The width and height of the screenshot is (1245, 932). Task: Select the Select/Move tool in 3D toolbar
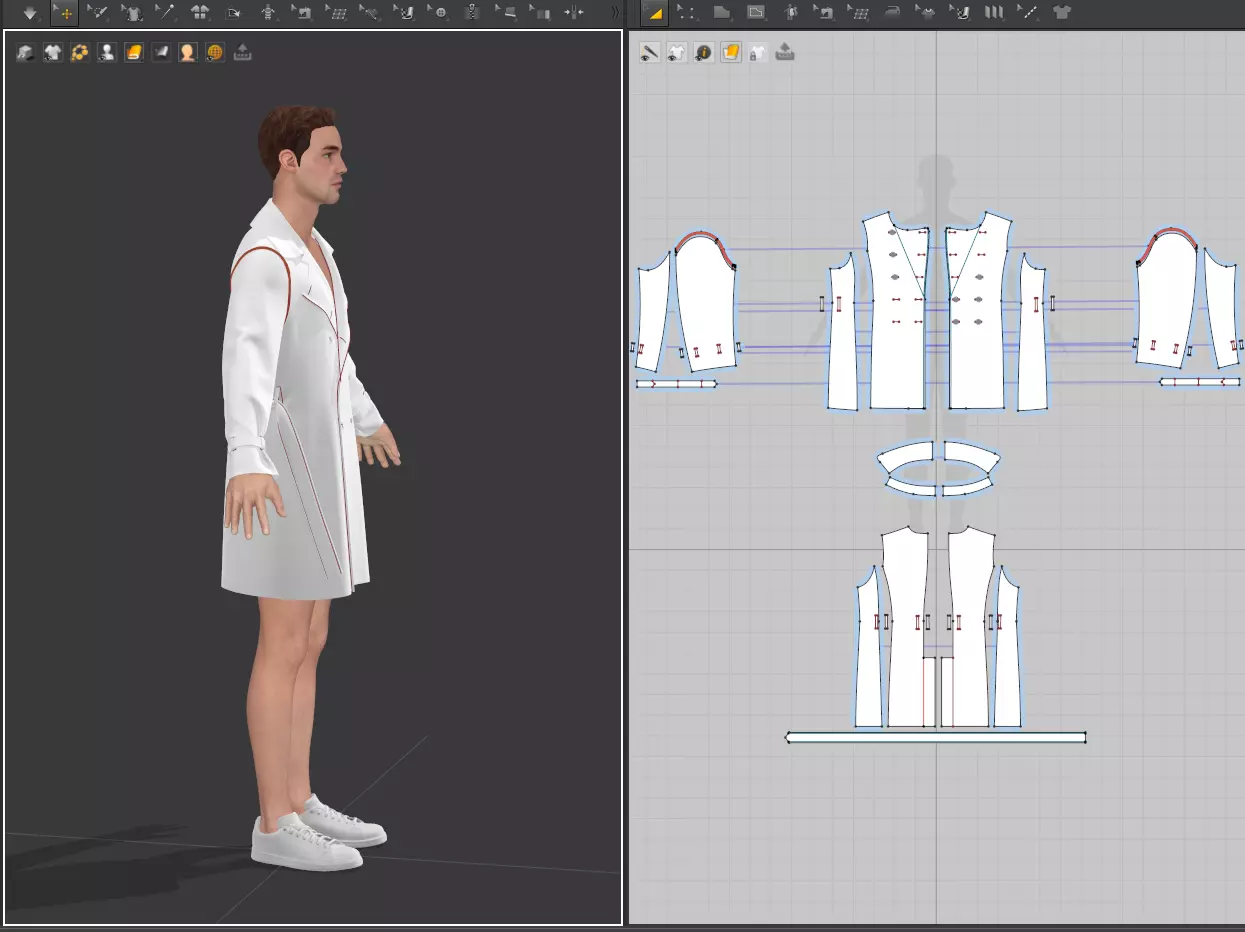pyautogui.click(x=64, y=13)
